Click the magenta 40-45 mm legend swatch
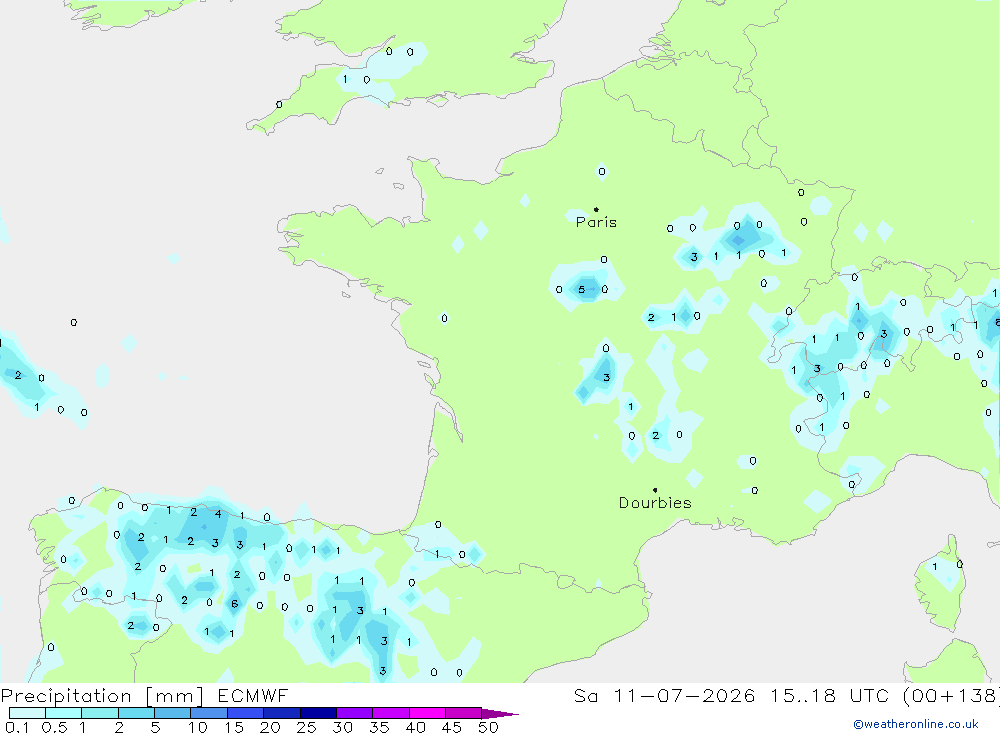1000x733 pixels. pos(427,713)
